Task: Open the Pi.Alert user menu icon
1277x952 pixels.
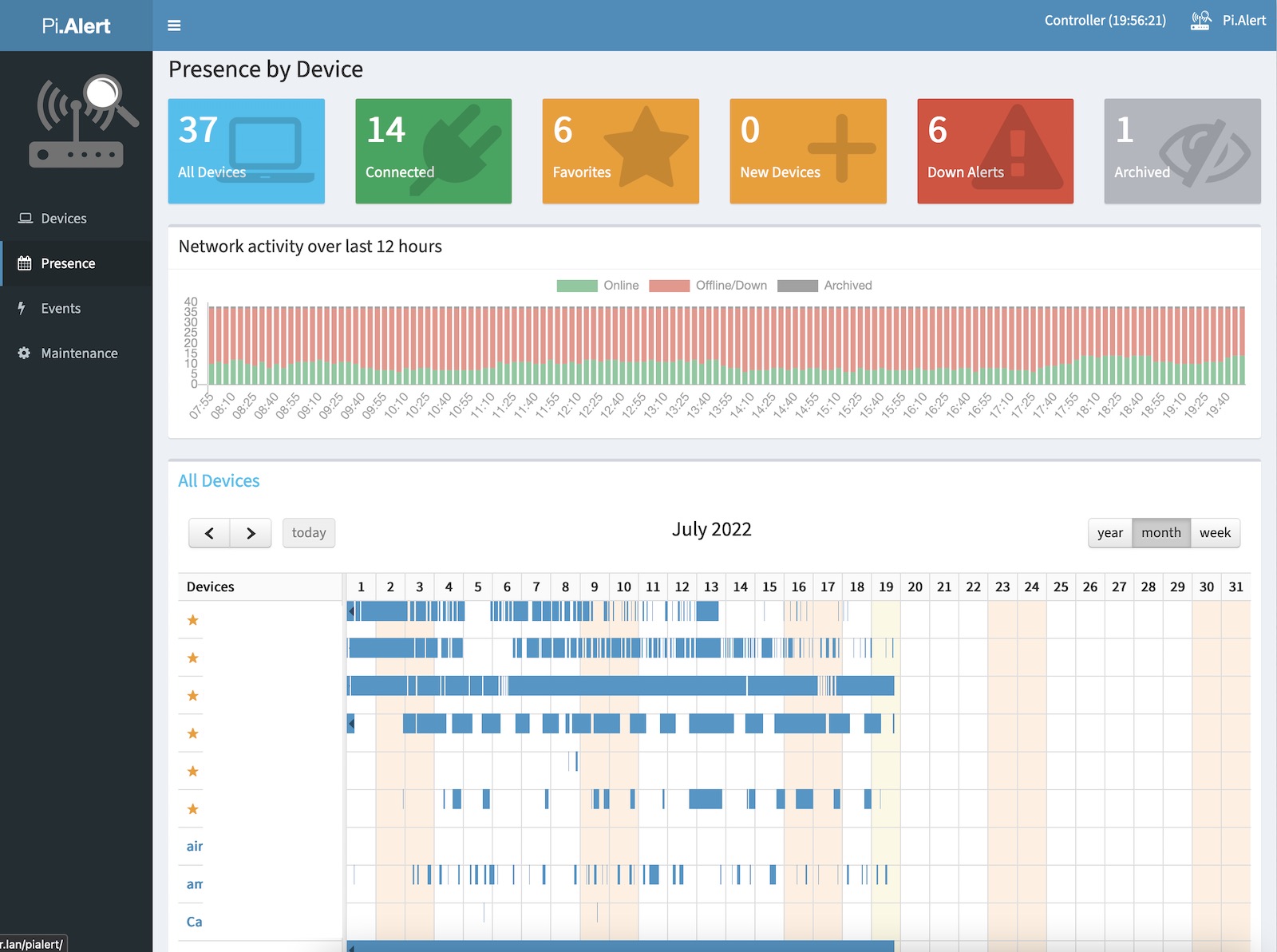Action: point(1200,21)
